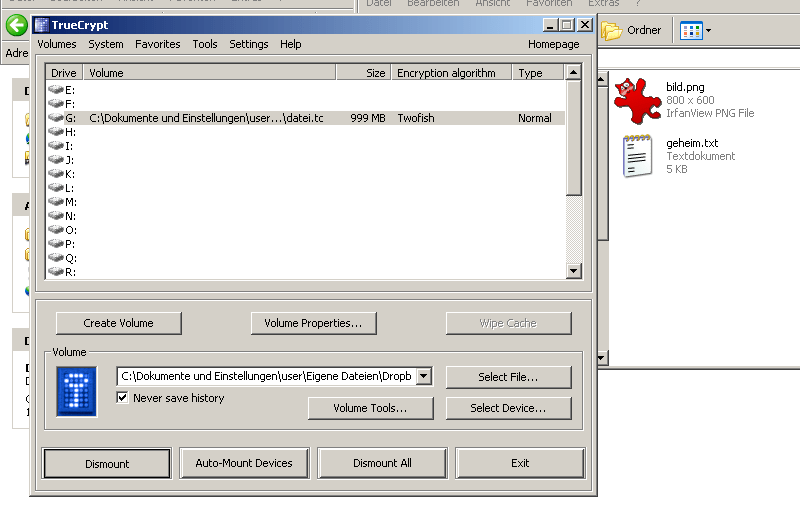Sort by the Size column header

coord(364,73)
